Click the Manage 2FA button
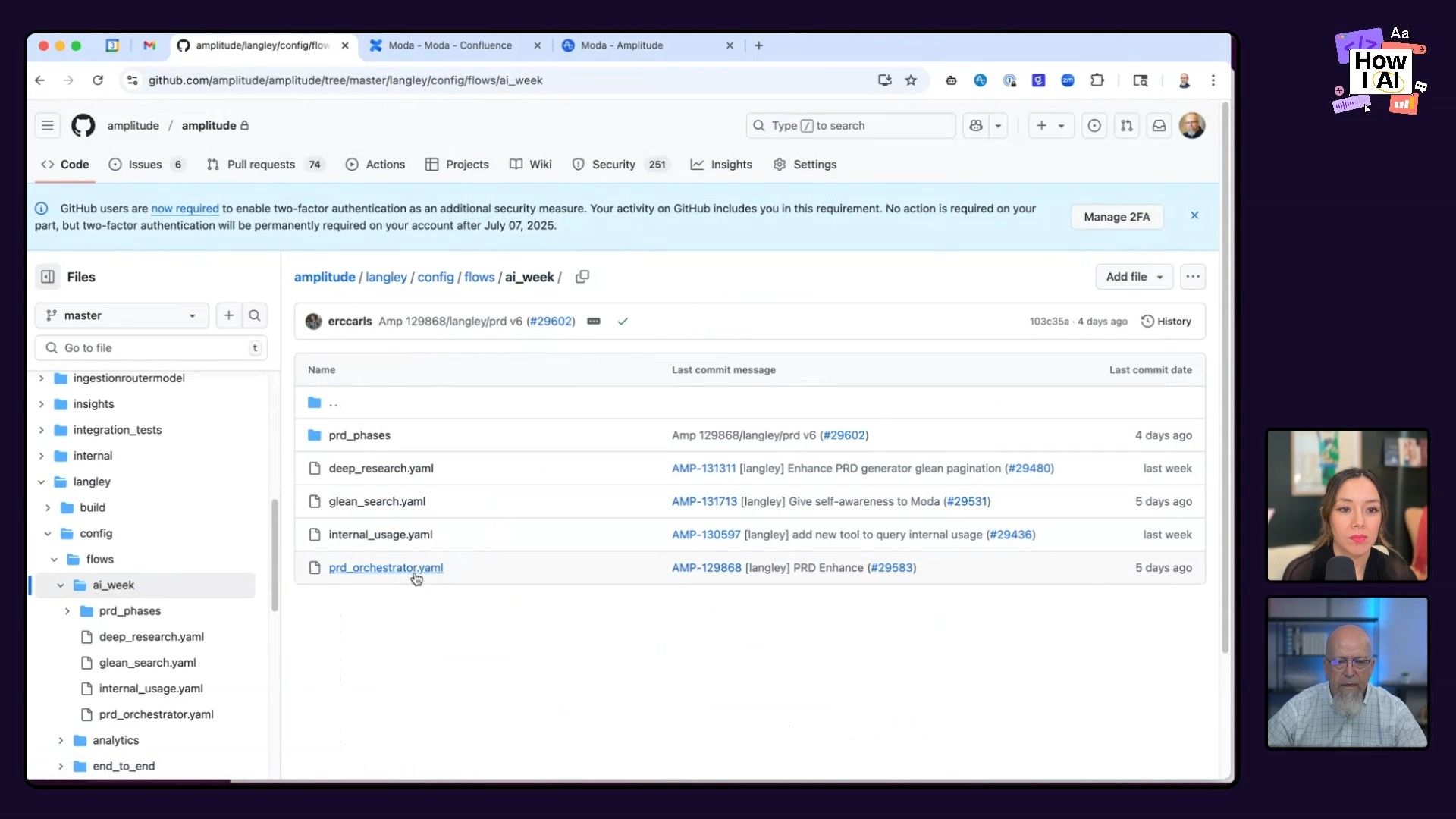The width and height of the screenshot is (1456, 819). tap(1116, 217)
